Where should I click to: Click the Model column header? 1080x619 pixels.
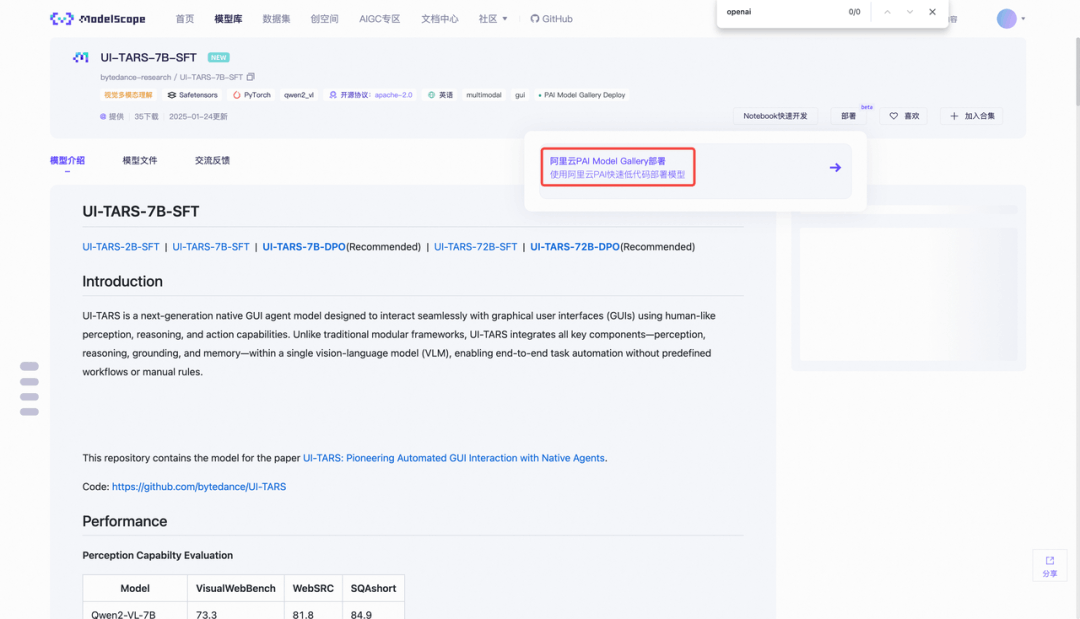pyautogui.click(x=135, y=588)
